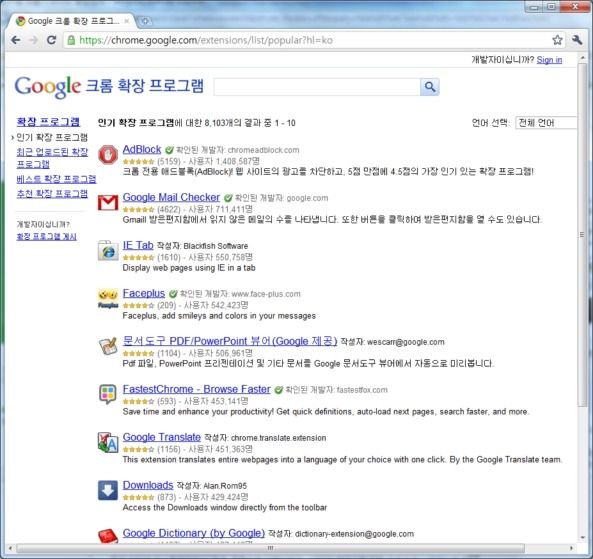This screenshot has width=593, height=559.
Task: Open 베스트 확장 프로그램 sidebar link
Action: (56, 179)
